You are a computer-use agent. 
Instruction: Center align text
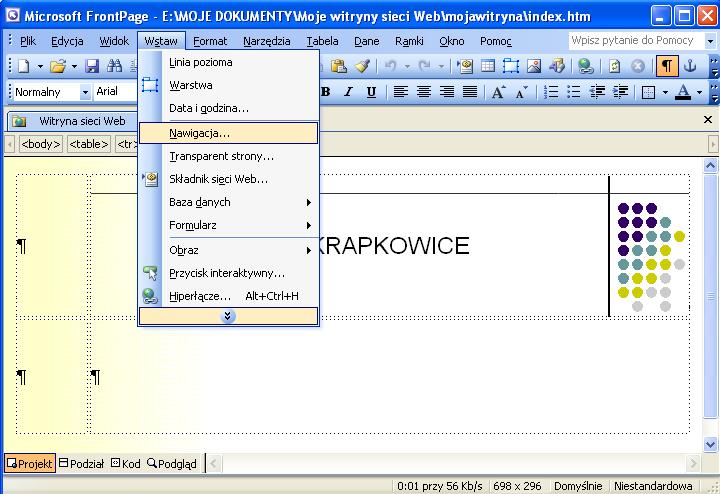click(x=424, y=92)
